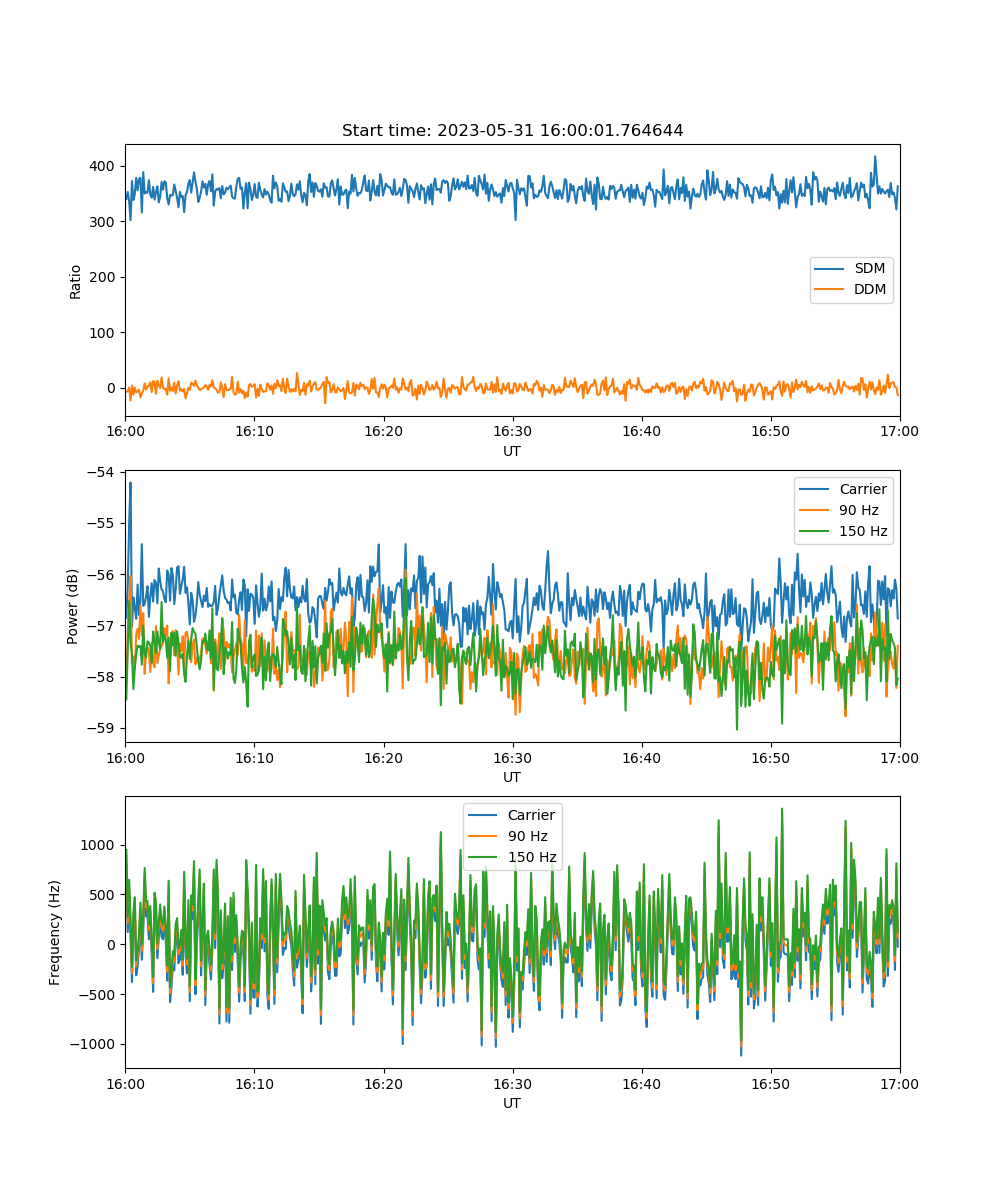This screenshot has height=1200, width=1000.
Task: Click the 17:00 tick under the Ratio plot
Action: pyautogui.click(x=900, y=431)
